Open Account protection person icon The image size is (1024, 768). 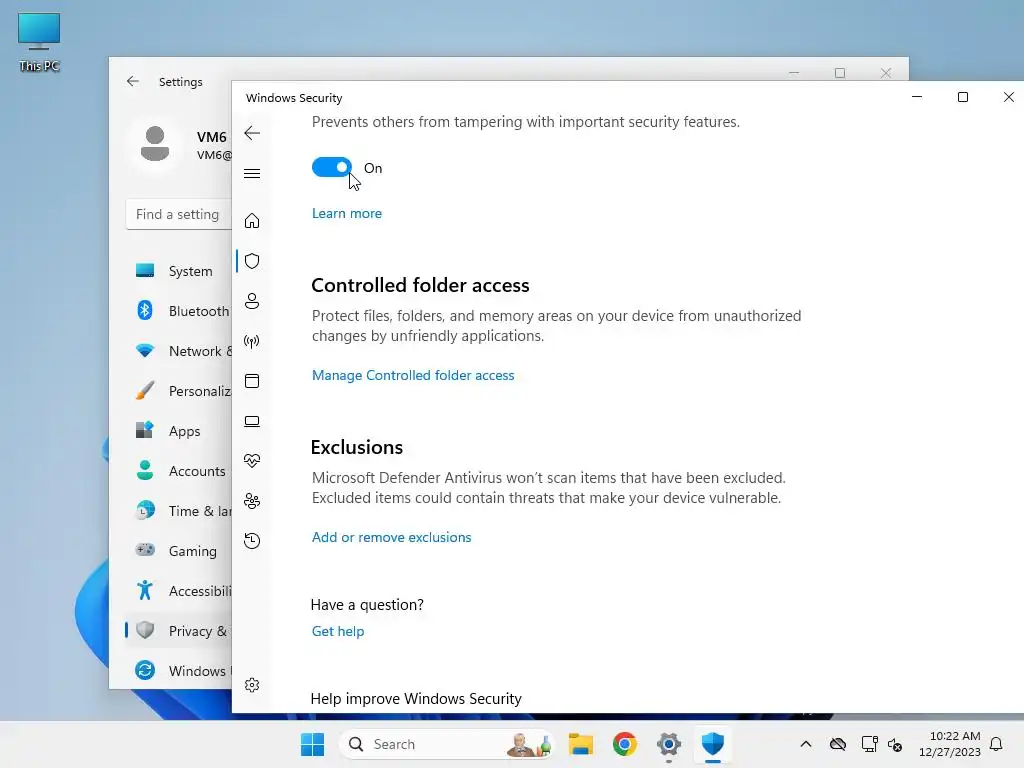252,301
